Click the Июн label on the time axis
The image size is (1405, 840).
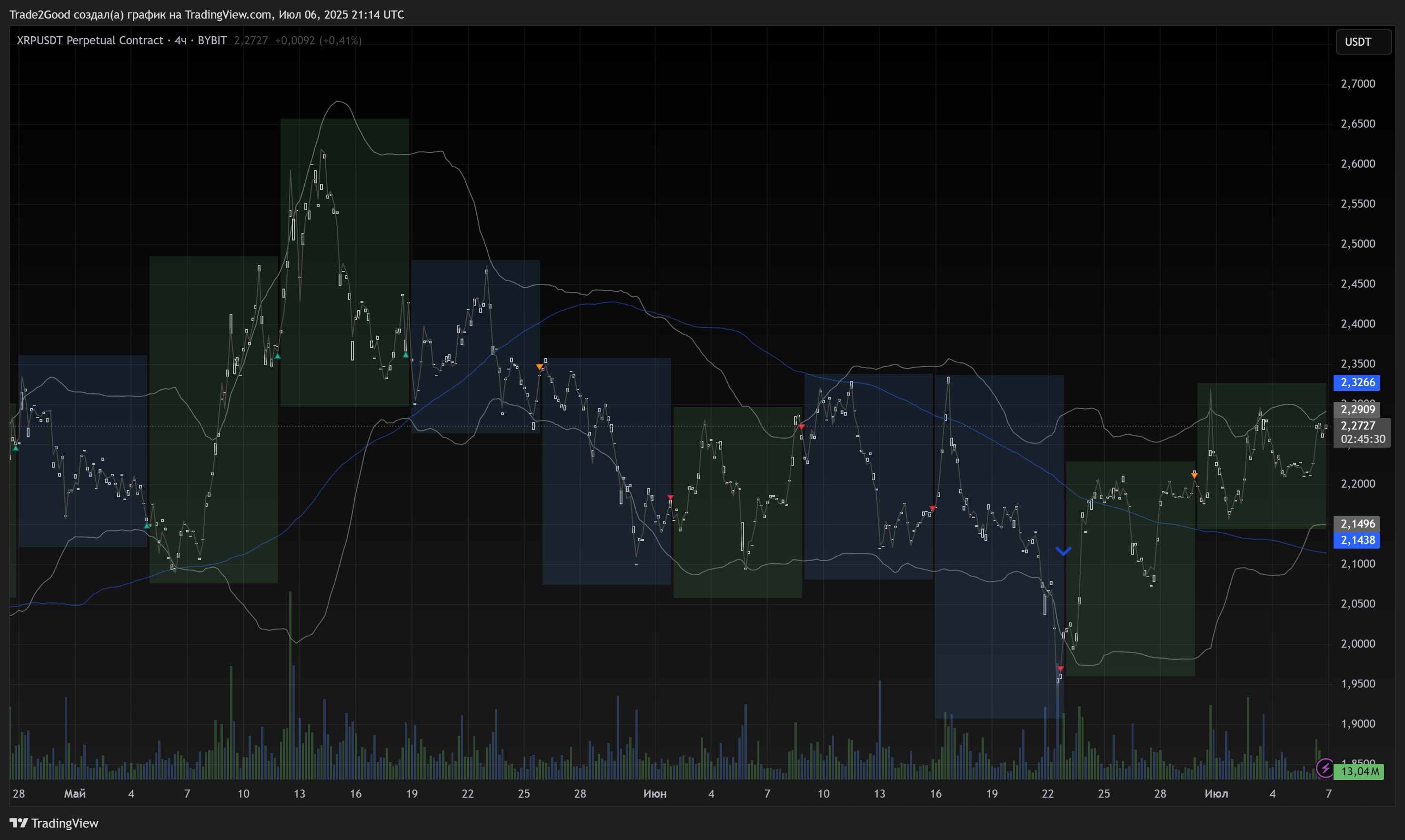(x=654, y=794)
